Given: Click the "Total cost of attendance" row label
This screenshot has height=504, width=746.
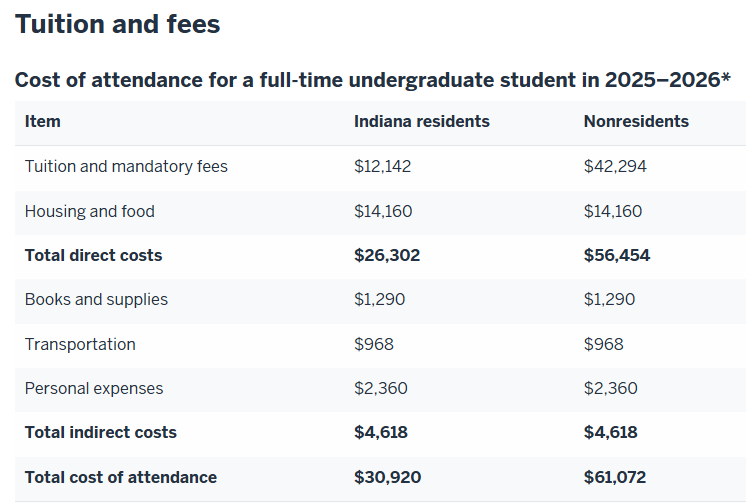Looking at the screenshot, I should (x=120, y=478).
